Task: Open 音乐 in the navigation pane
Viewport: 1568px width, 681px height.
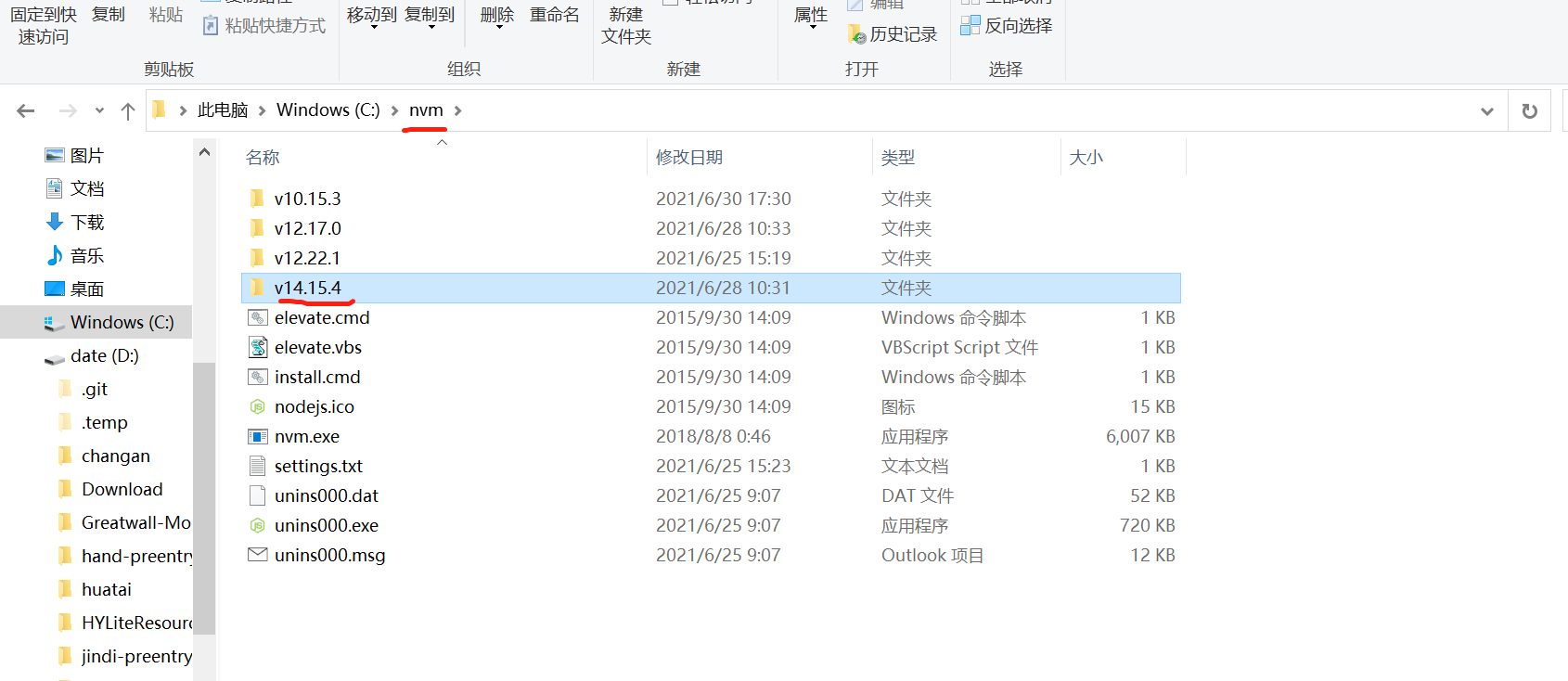Action: (x=75, y=255)
